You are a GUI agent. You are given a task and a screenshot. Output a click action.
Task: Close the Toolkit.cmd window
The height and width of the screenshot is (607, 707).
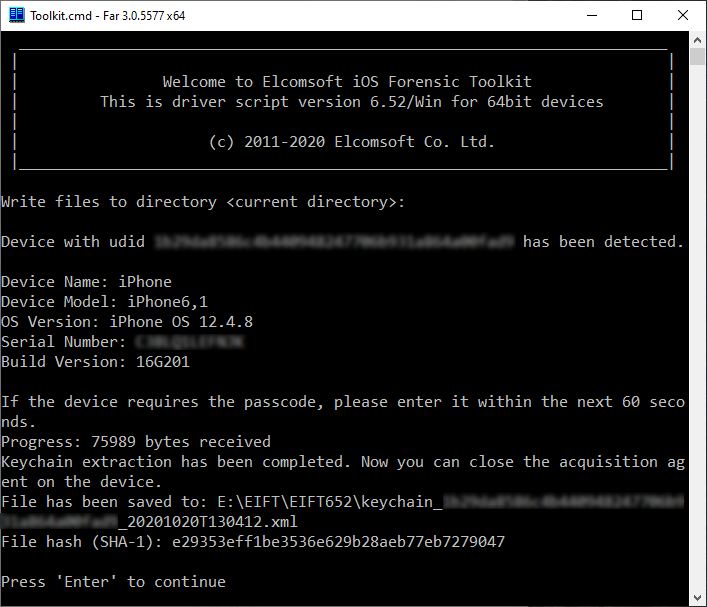(x=683, y=15)
